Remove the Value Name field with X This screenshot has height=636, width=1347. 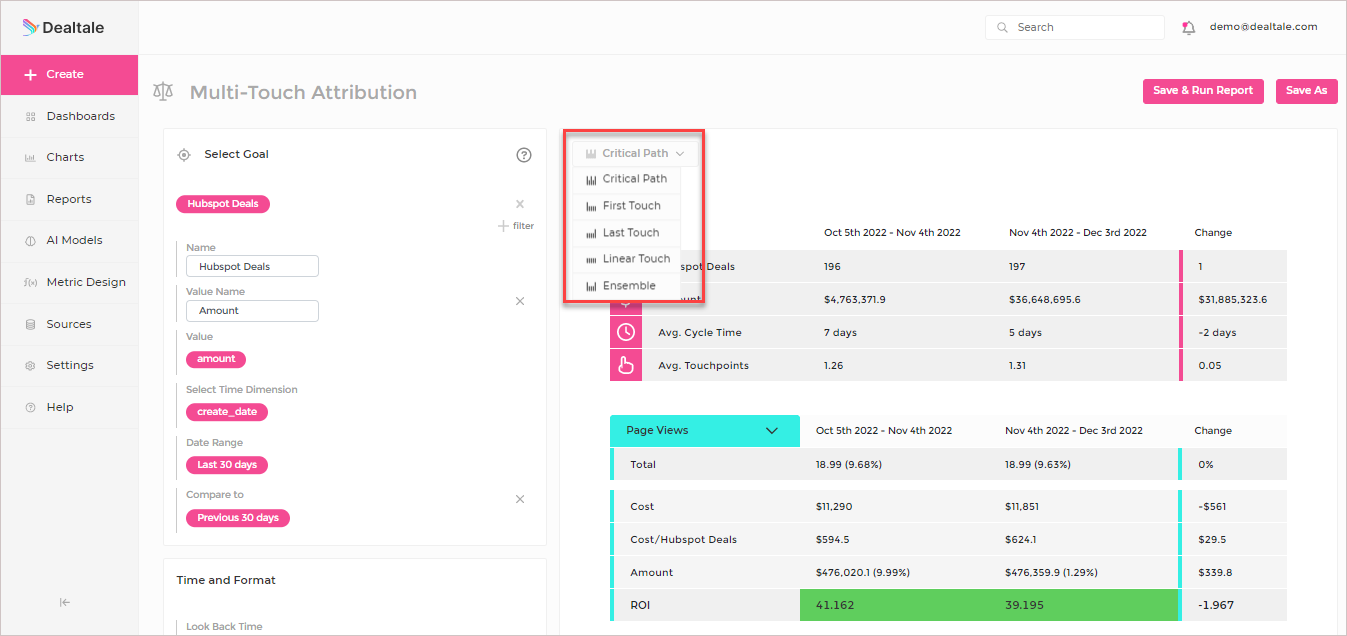pyautogui.click(x=520, y=301)
